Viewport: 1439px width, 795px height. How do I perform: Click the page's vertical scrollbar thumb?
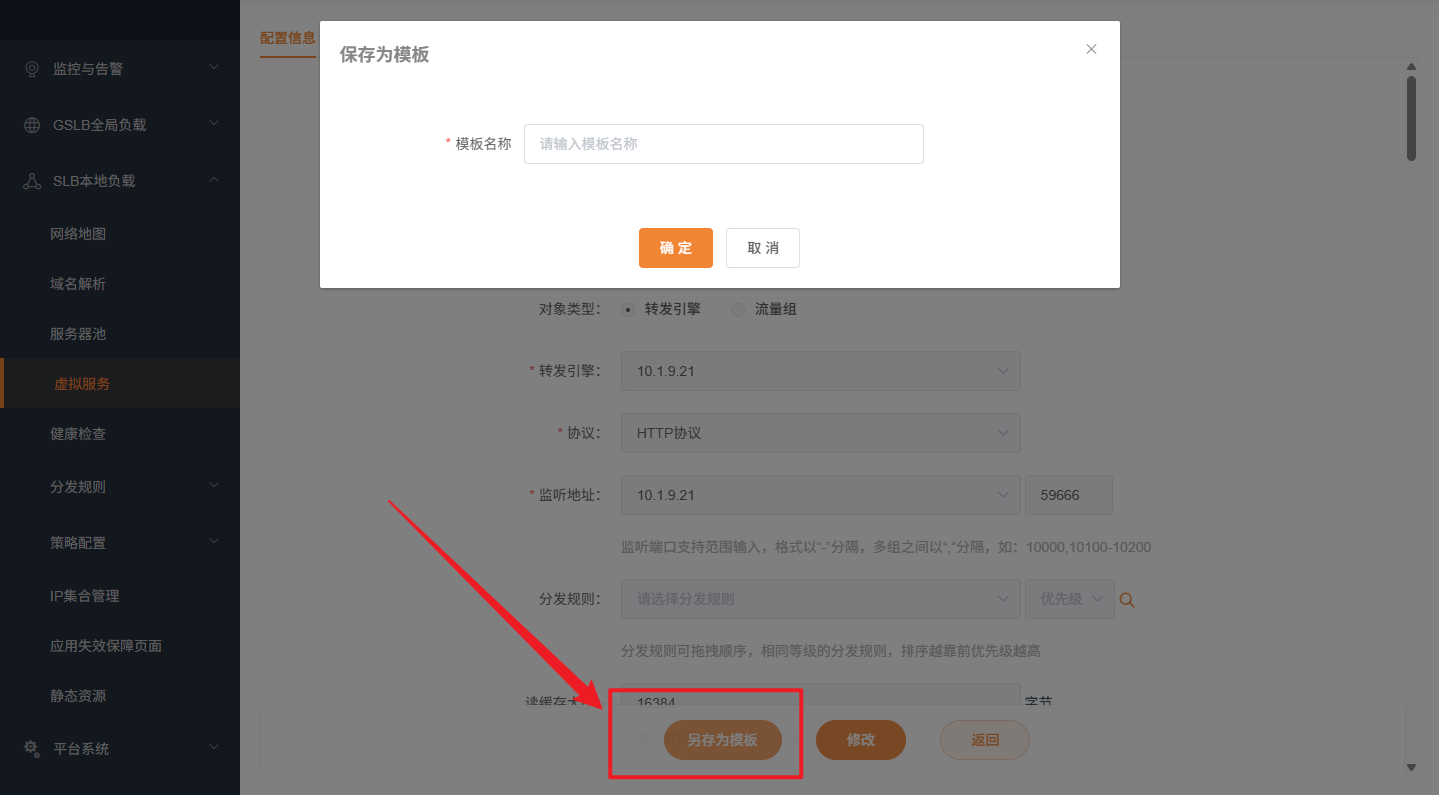[1411, 117]
